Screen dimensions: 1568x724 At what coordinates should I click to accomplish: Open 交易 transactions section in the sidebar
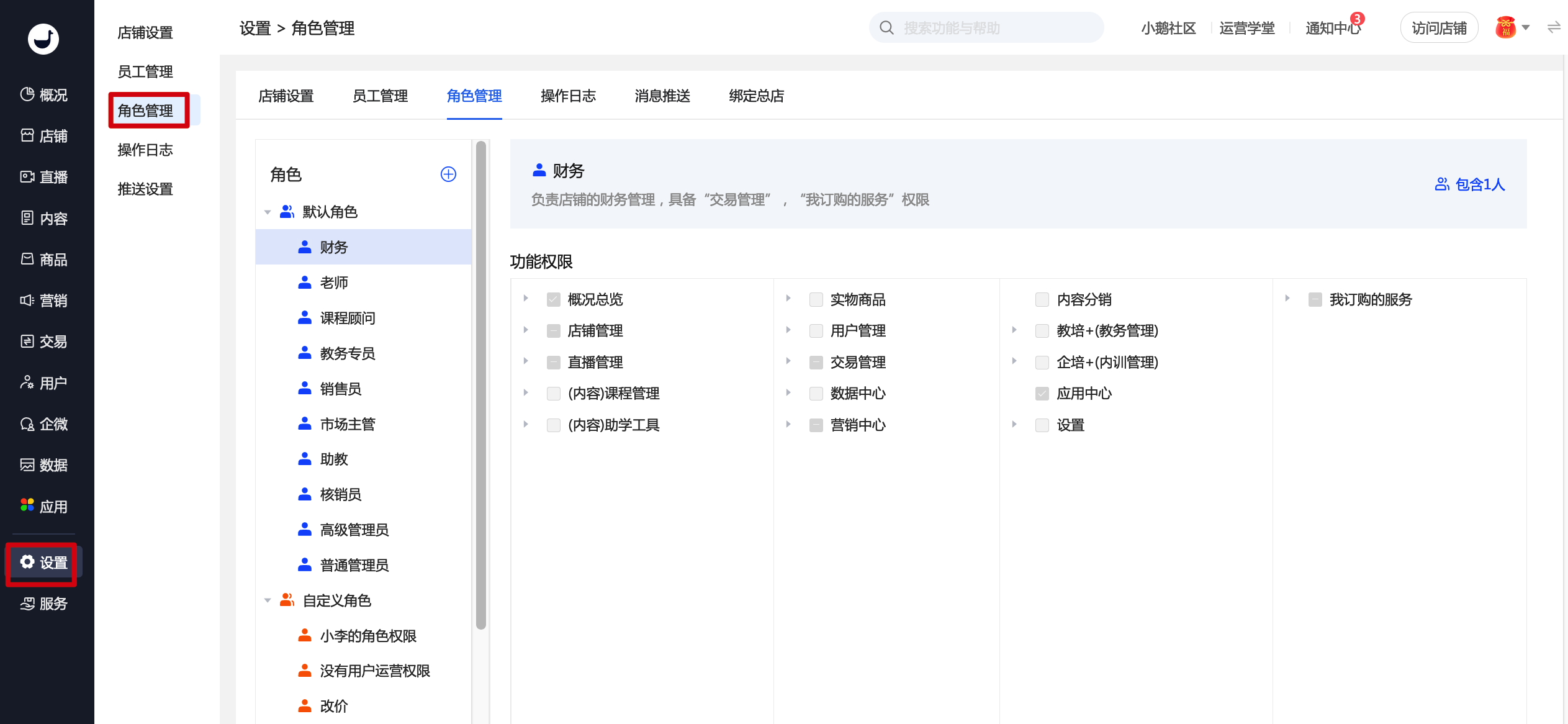tap(43, 342)
